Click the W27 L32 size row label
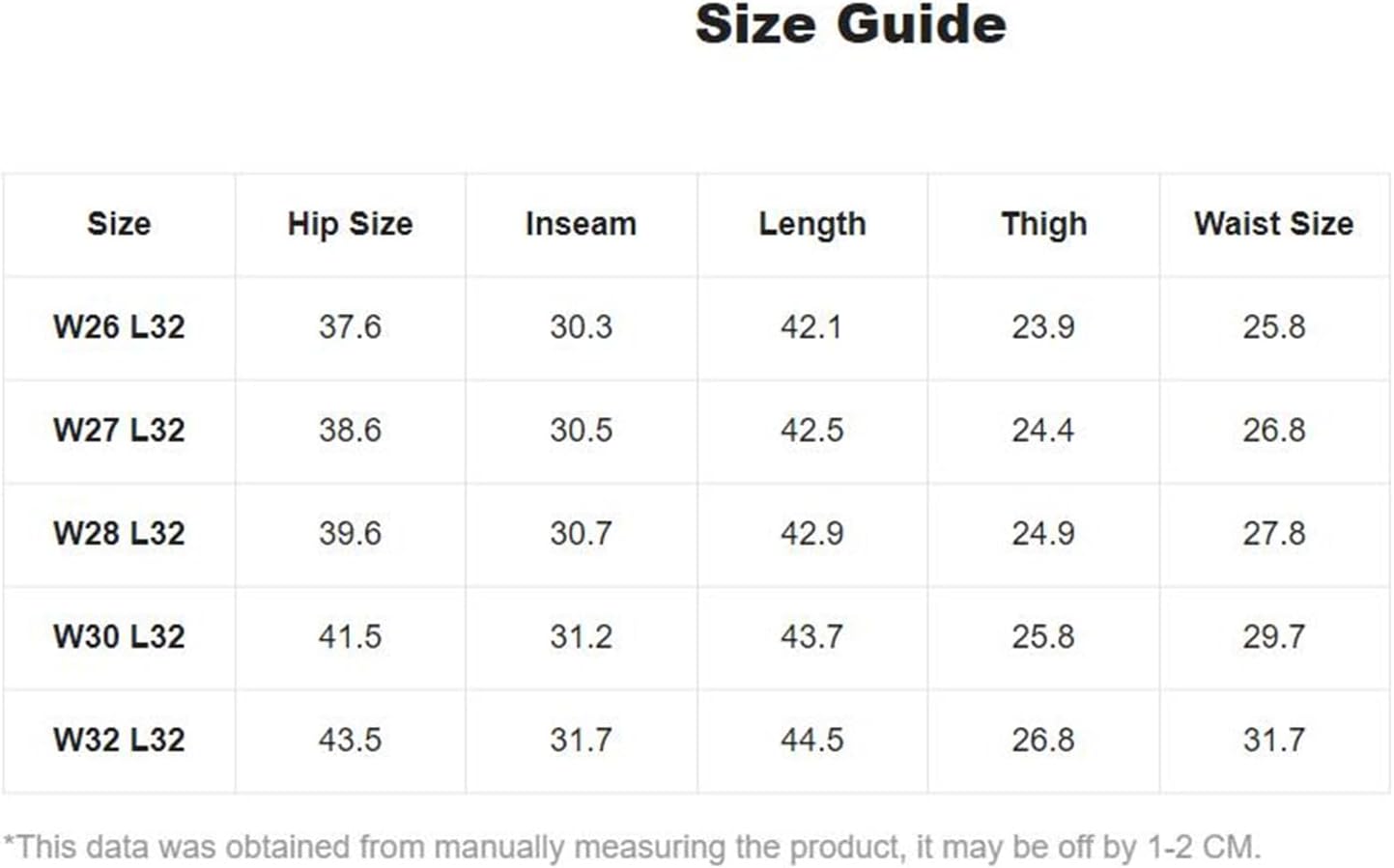Viewport: 1394px width, 868px height. click(119, 431)
